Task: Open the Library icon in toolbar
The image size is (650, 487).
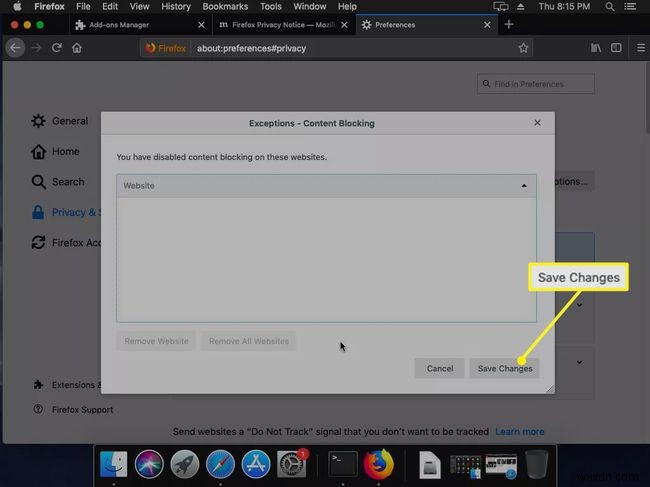Action: [x=596, y=48]
